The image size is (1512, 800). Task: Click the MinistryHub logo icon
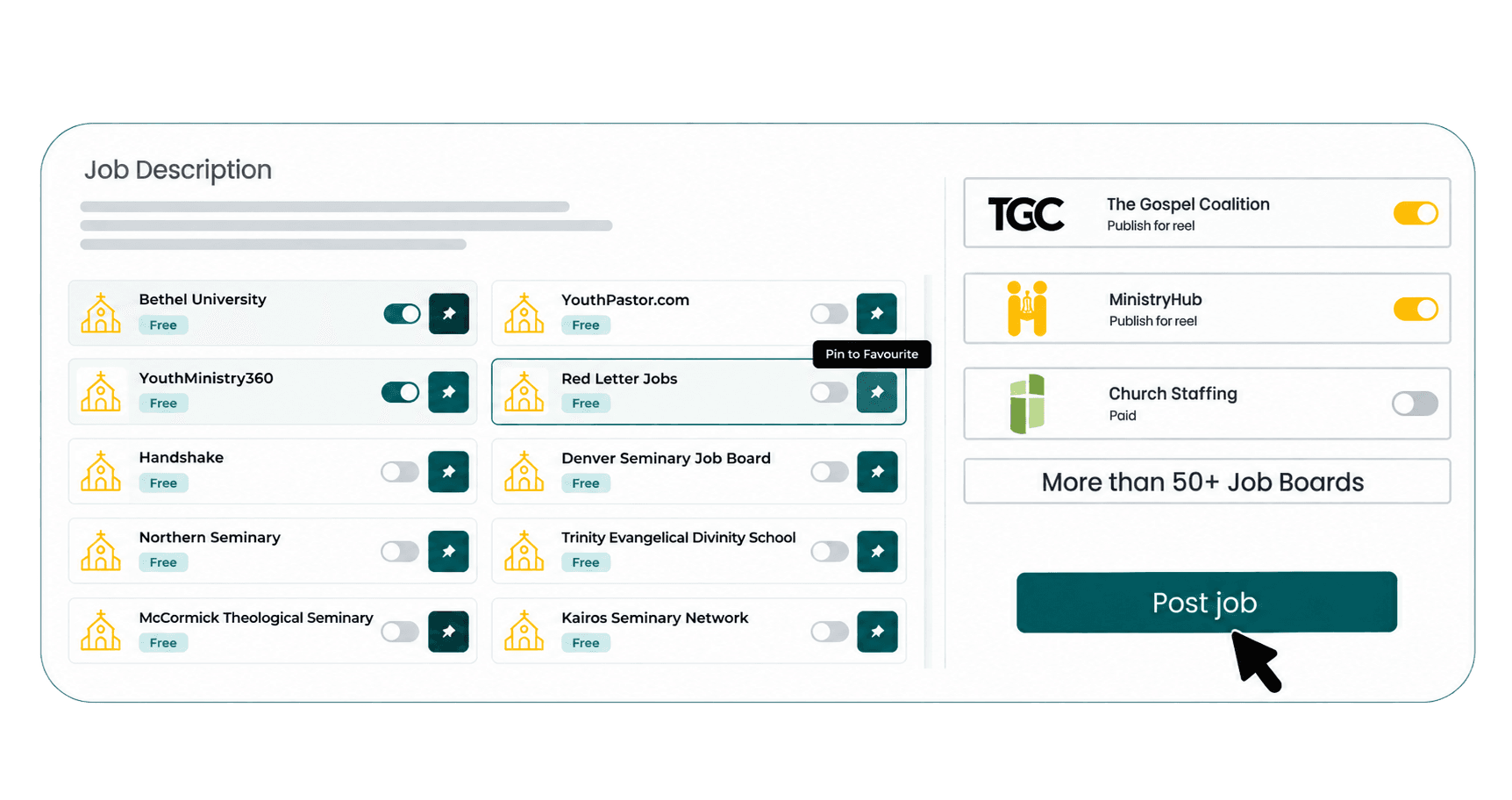(1027, 309)
